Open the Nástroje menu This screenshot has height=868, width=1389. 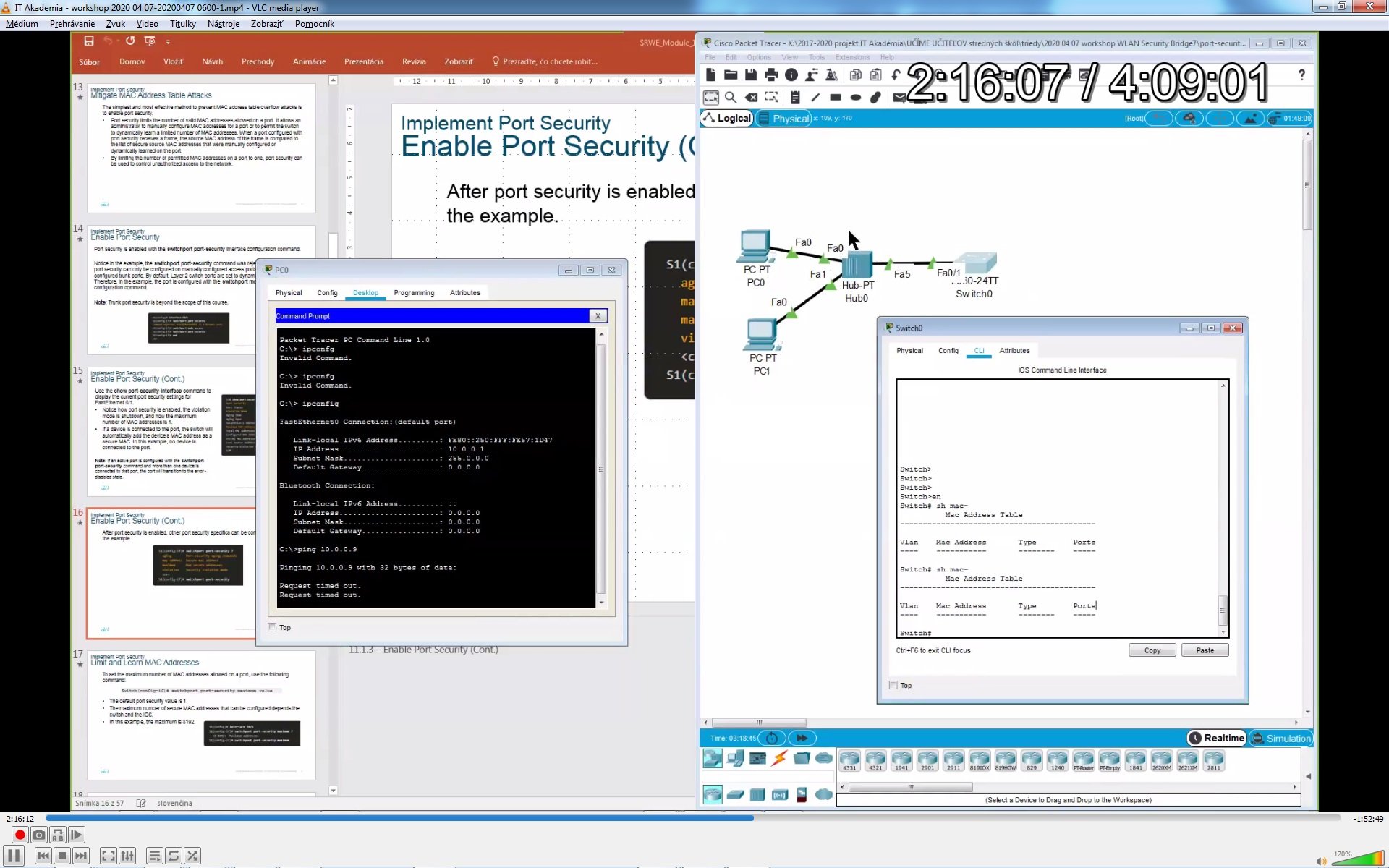tap(224, 24)
